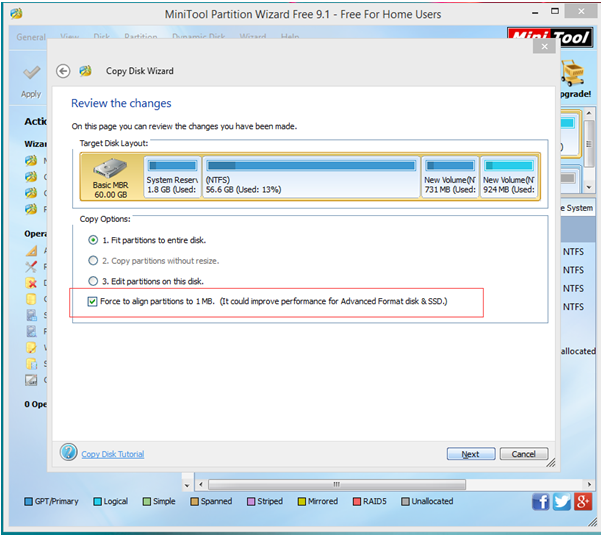Screen dimensions: 601x536
Task: Click the Simple legend color swatch
Action: (147, 501)
